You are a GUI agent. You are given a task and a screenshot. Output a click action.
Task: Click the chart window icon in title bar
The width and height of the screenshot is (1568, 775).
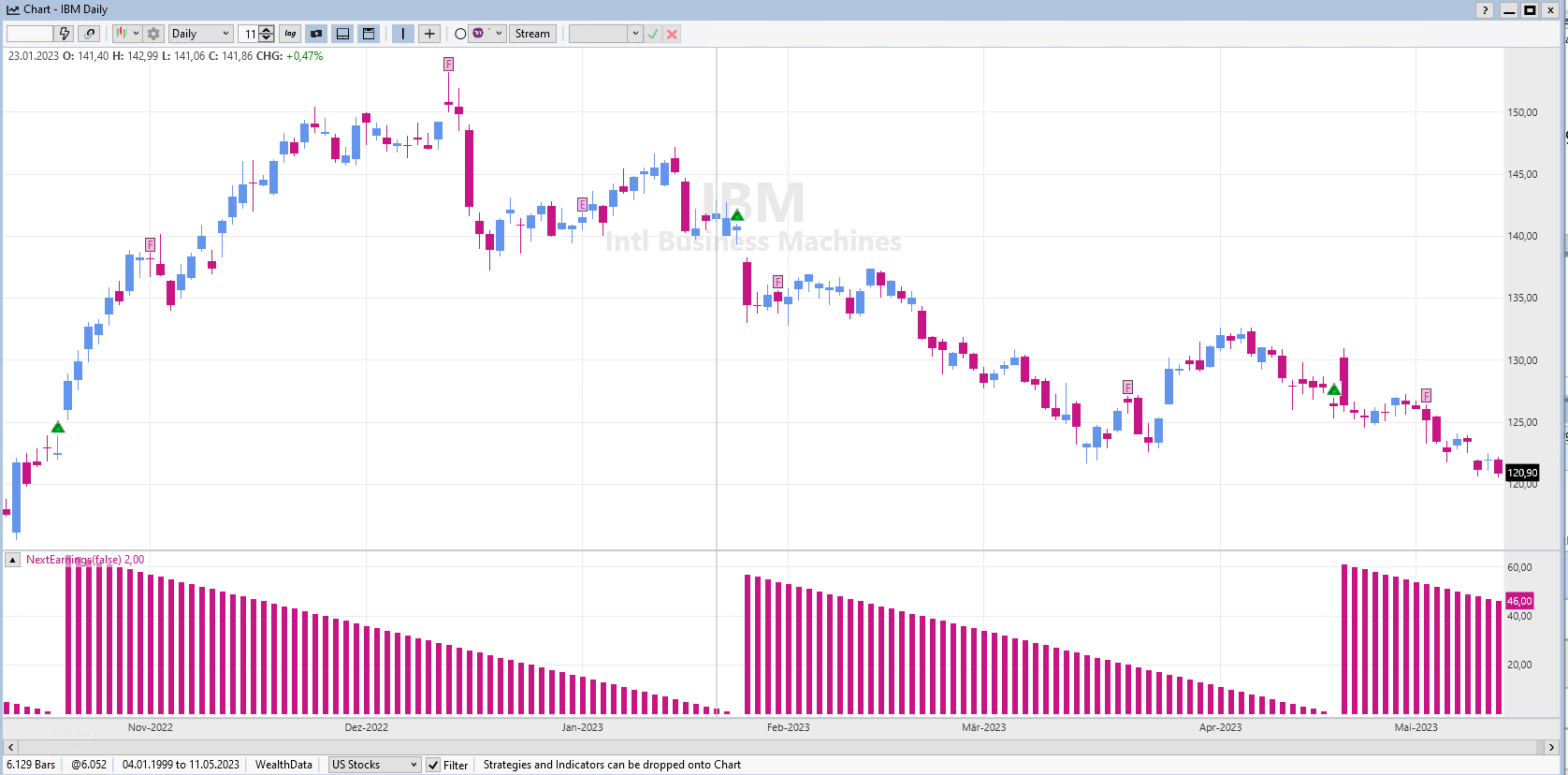[13, 9]
